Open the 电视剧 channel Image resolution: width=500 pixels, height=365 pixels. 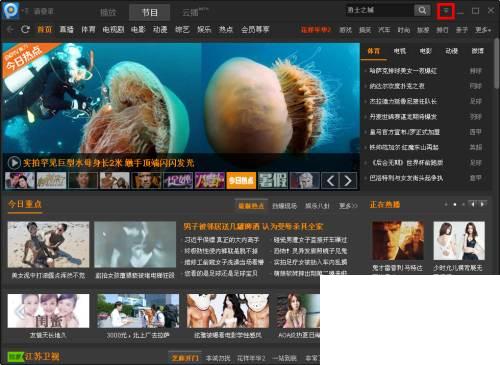[x=113, y=29]
